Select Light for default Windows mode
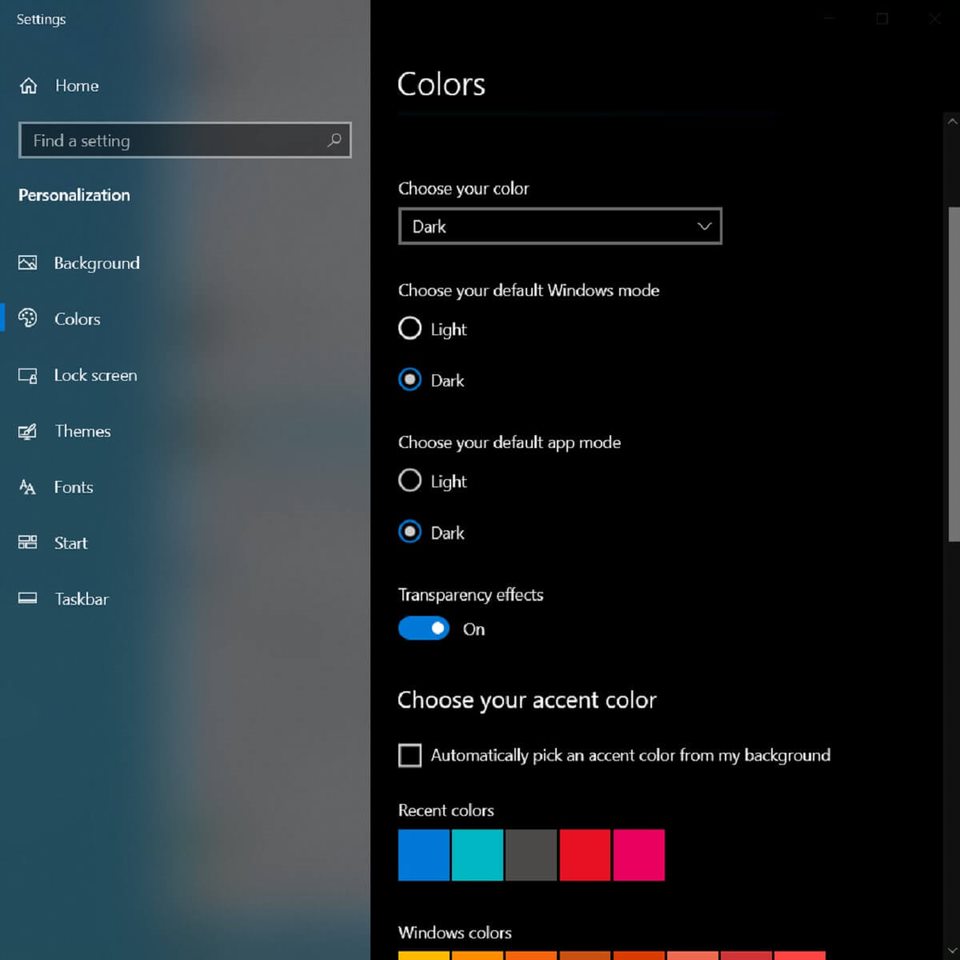The width and height of the screenshot is (960, 960). (x=410, y=329)
